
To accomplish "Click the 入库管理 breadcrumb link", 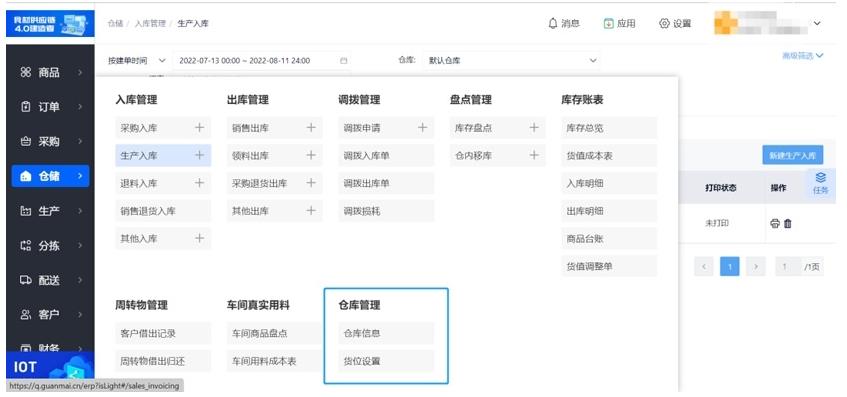I will [150, 24].
